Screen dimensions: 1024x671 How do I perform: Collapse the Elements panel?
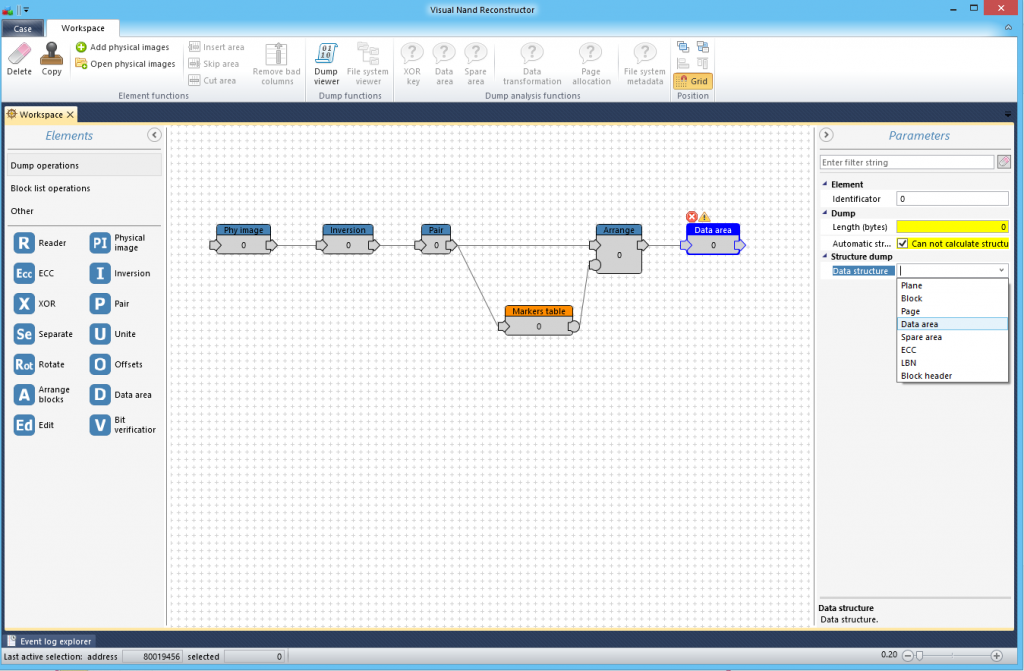tap(154, 135)
